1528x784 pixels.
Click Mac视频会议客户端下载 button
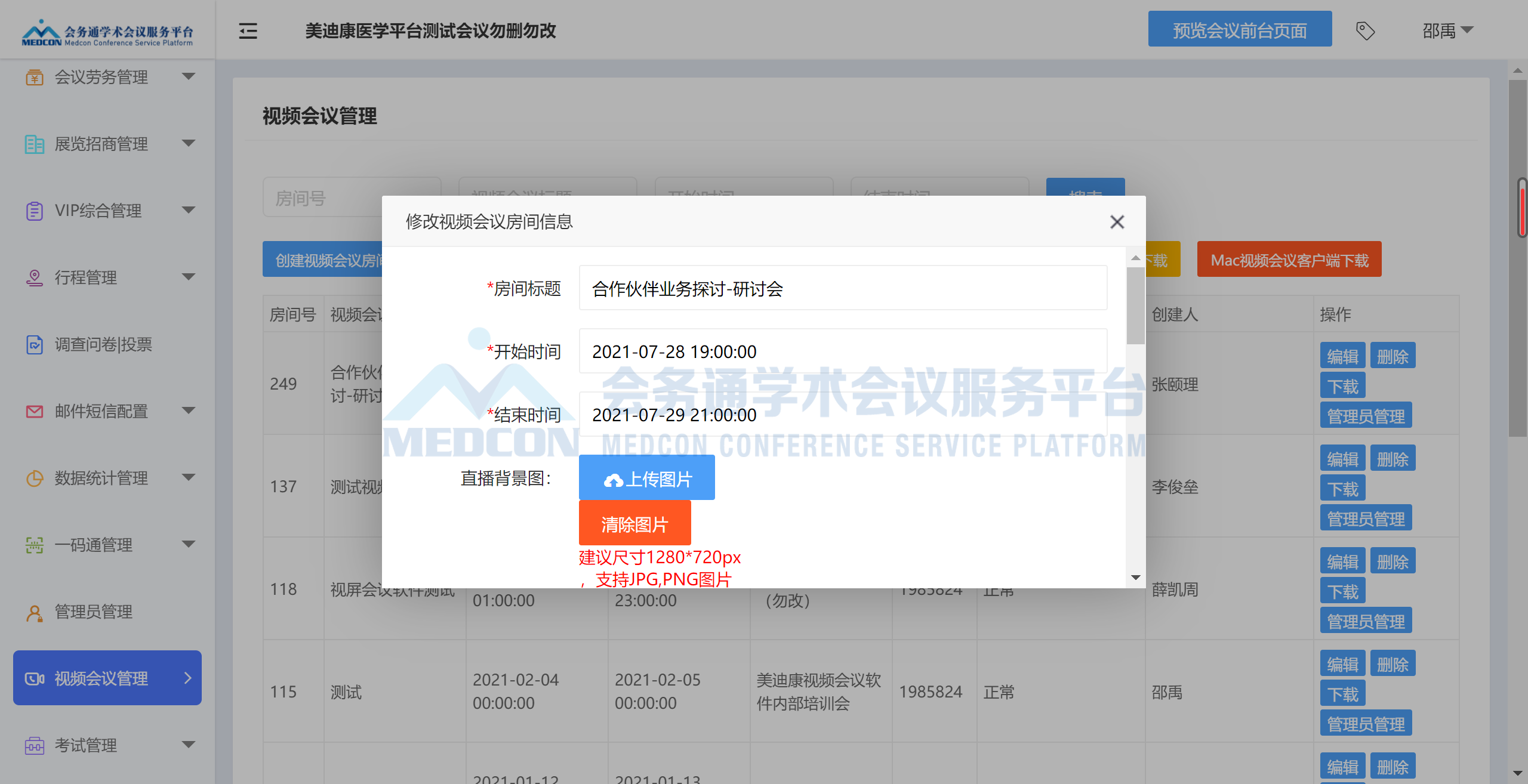[1289, 260]
